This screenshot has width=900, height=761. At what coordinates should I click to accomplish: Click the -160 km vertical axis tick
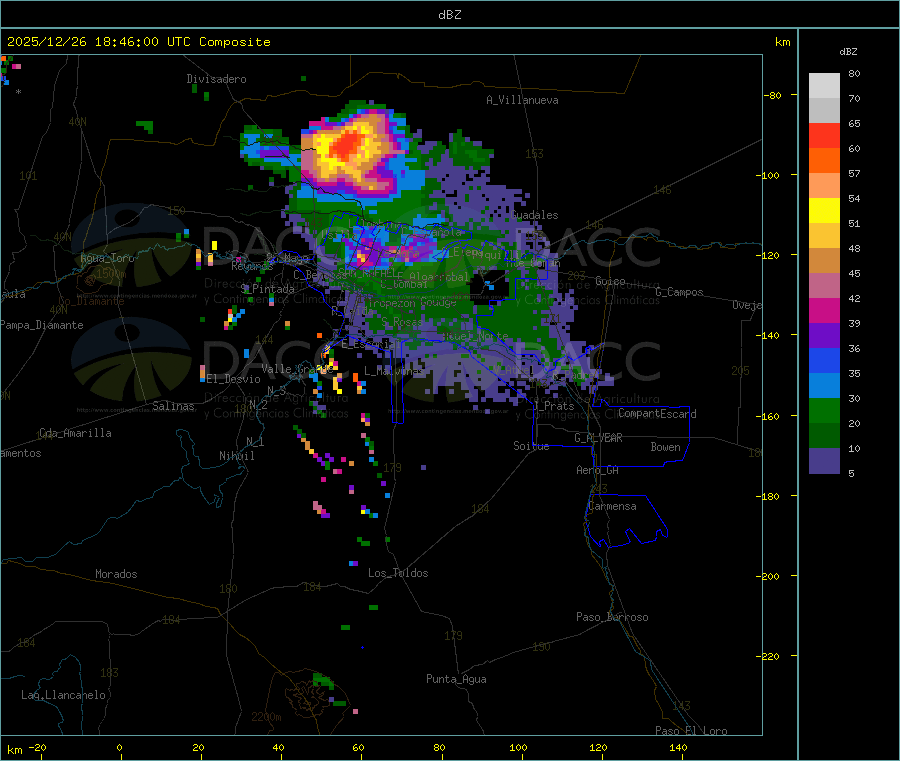point(770,416)
